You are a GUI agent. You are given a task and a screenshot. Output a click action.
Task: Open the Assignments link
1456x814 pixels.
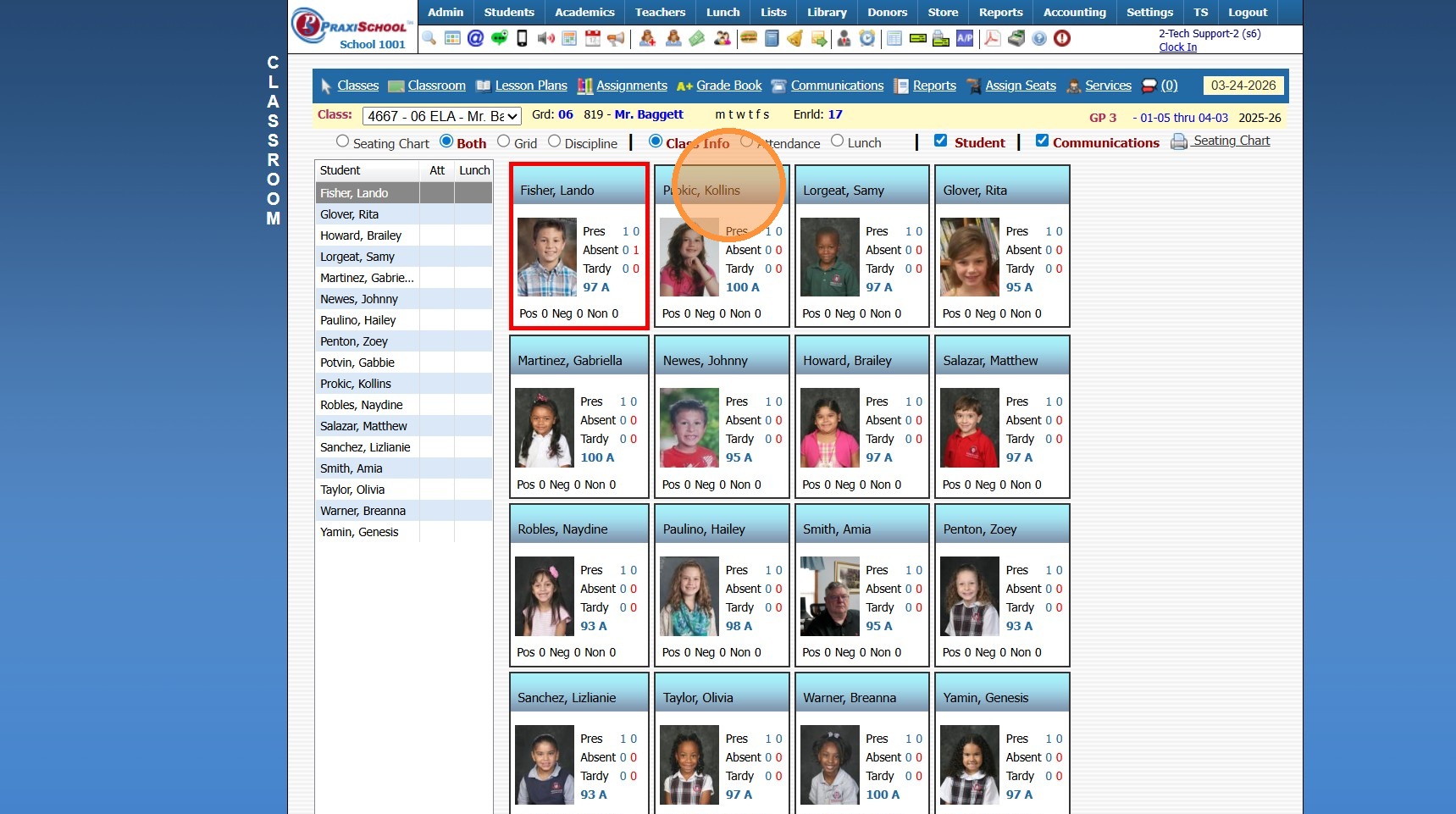tap(632, 86)
